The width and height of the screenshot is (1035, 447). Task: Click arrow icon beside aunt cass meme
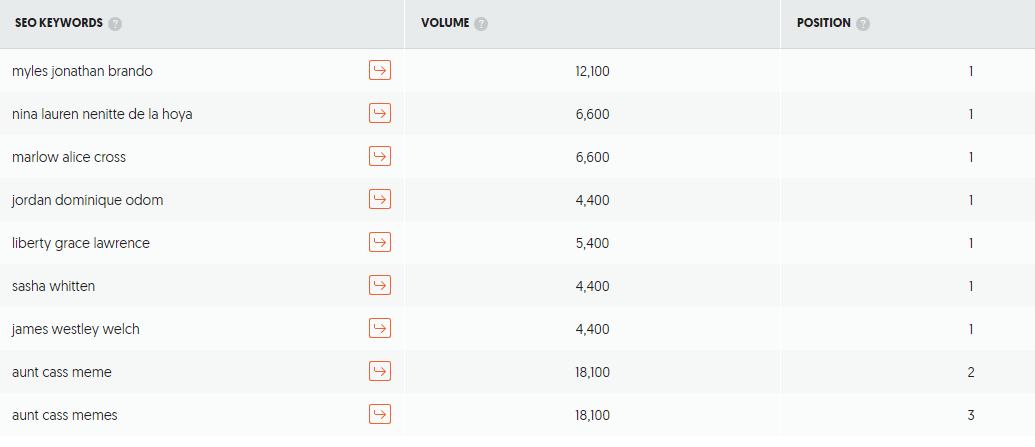tap(380, 371)
